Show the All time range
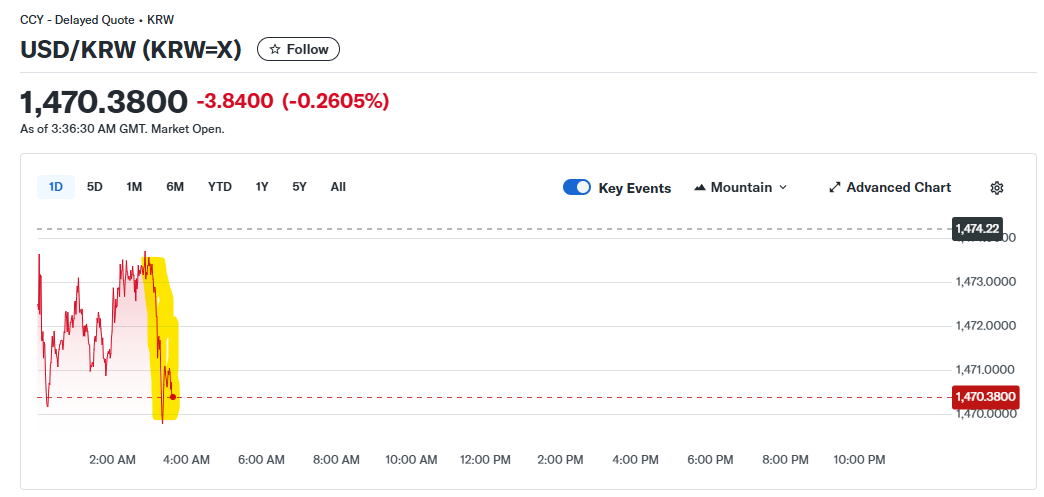The height and width of the screenshot is (497, 1044). click(x=338, y=186)
